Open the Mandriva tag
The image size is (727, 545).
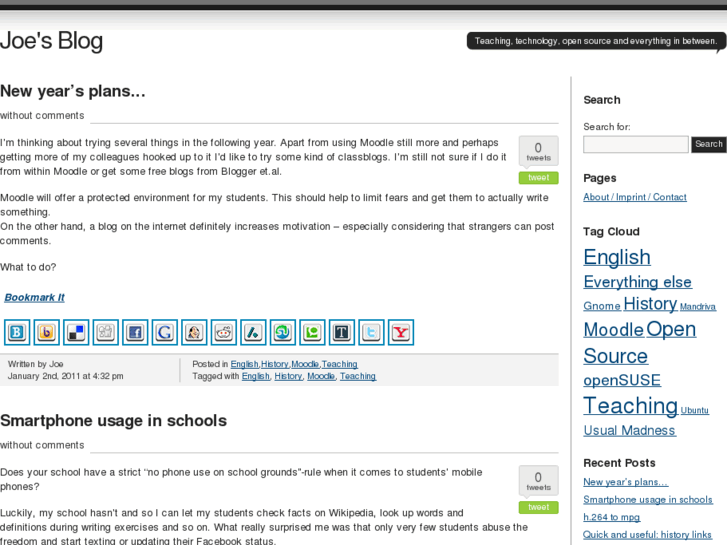tap(698, 307)
